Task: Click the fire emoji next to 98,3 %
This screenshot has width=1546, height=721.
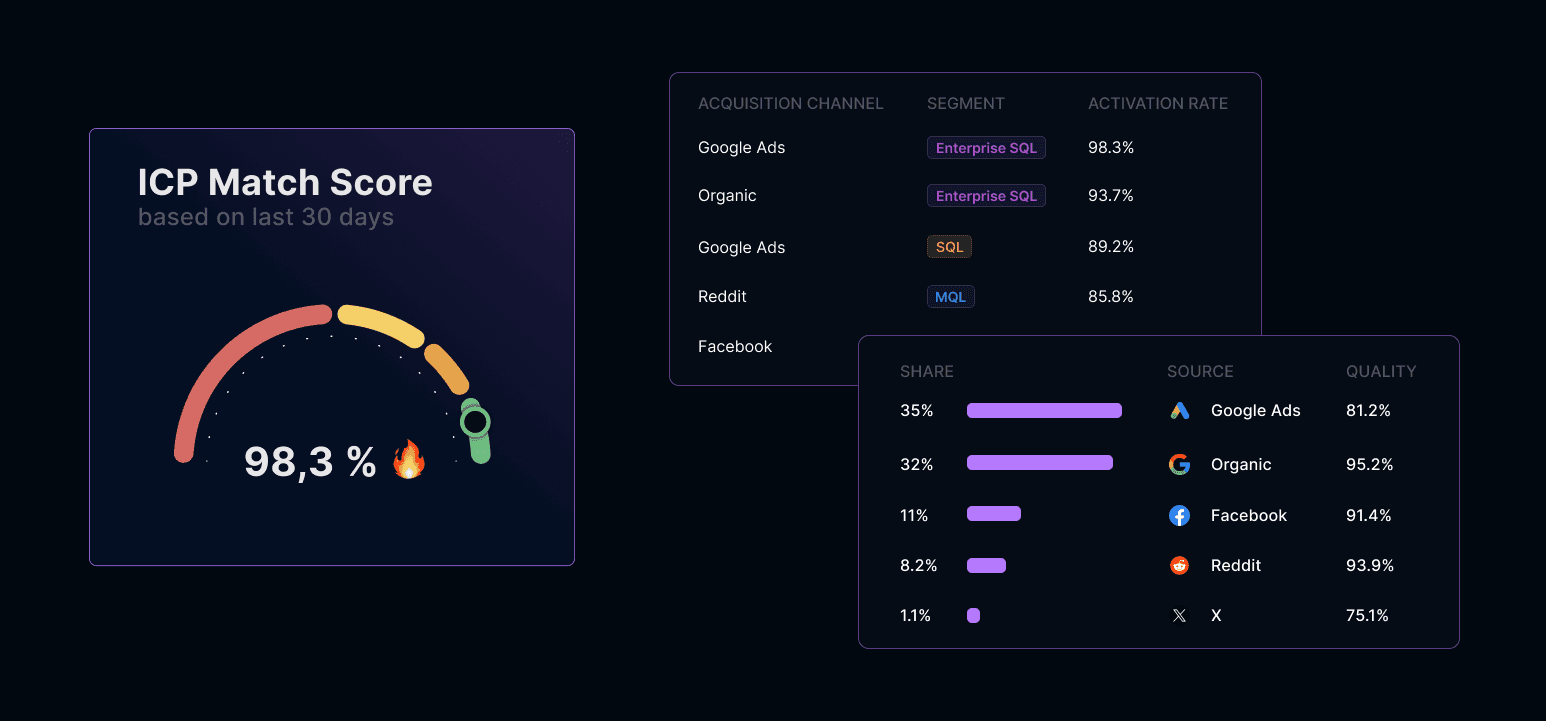Action: [409, 461]
